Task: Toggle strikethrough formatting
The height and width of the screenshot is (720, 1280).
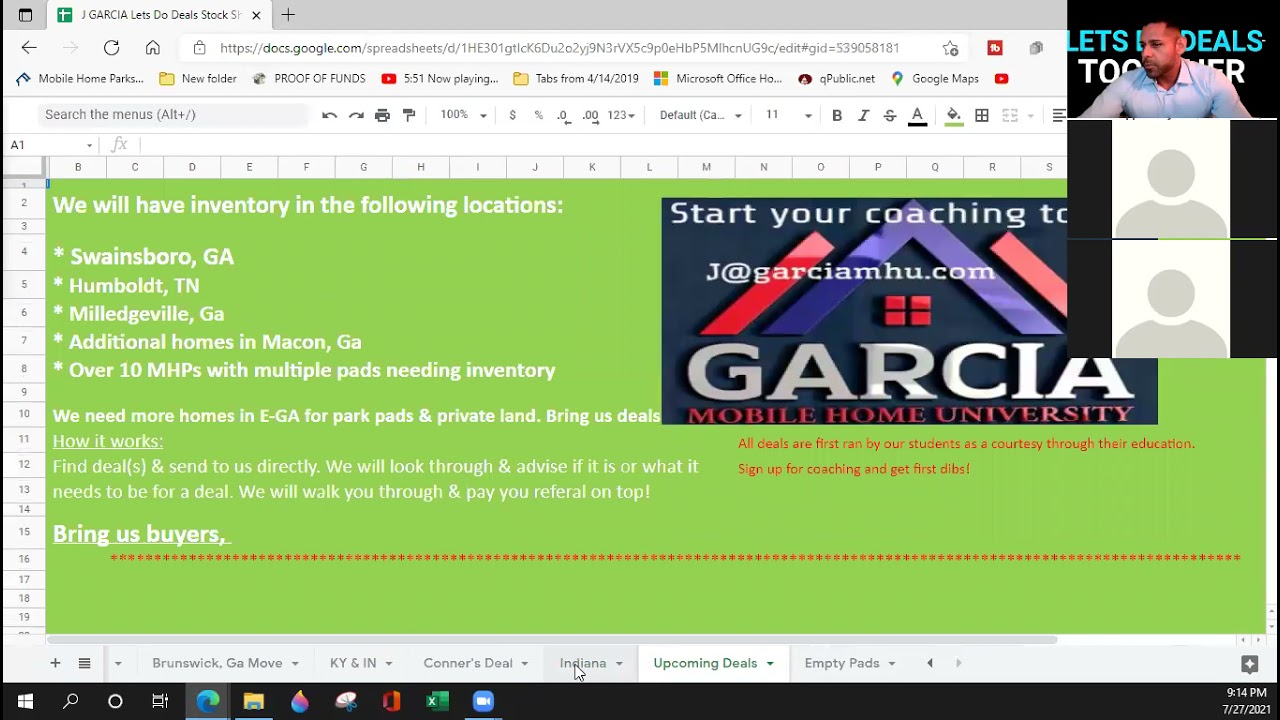Action: tap(889, 115)
